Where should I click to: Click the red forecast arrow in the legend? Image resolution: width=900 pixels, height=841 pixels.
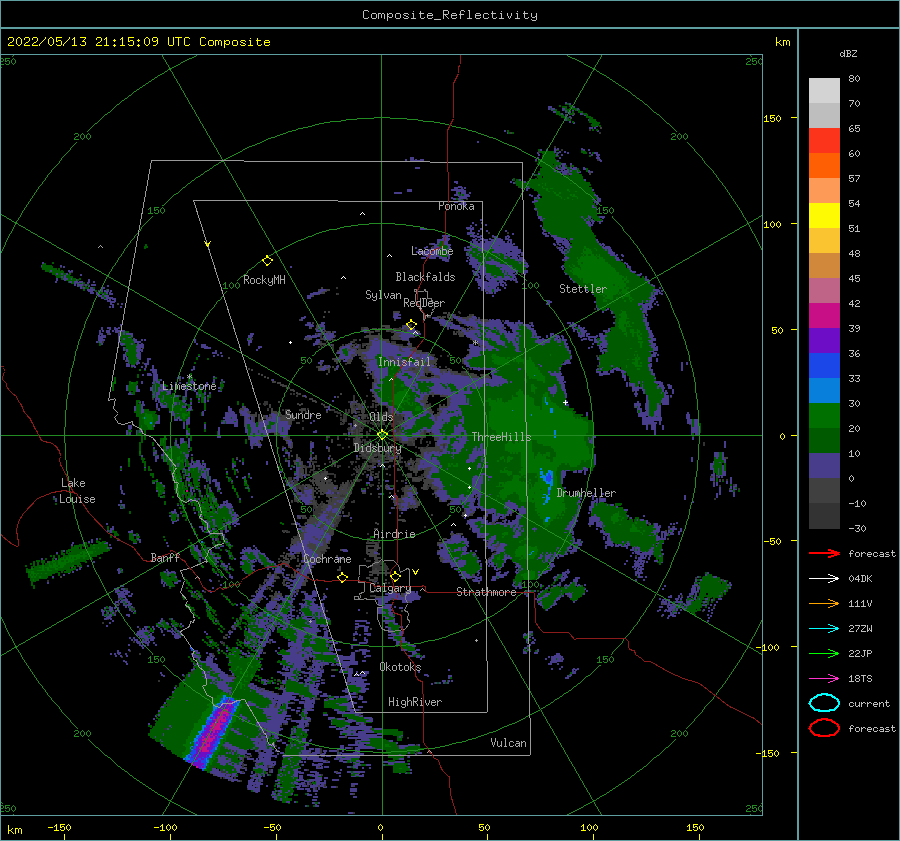click(824, 553)
